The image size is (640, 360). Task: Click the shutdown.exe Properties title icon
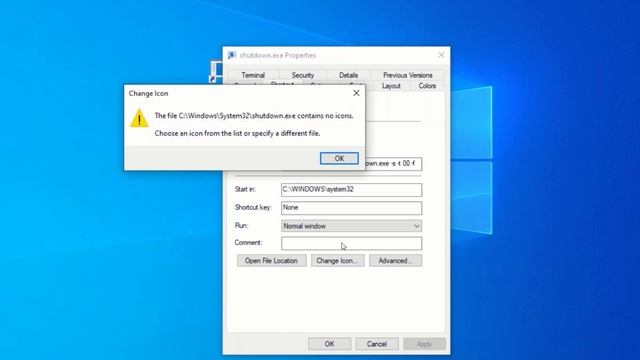232,55
